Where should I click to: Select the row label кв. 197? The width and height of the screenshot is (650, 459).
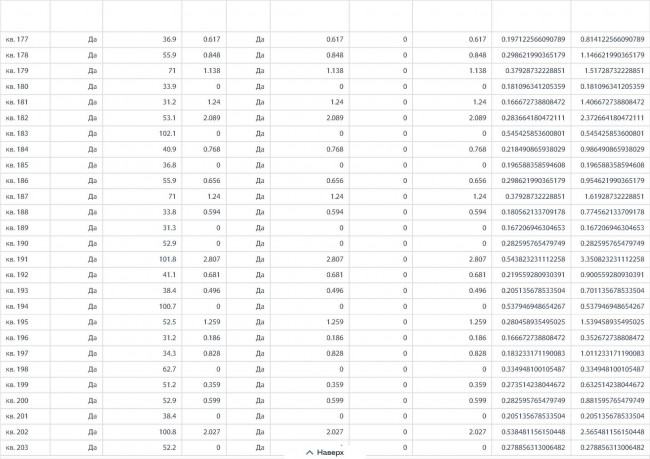(17, 353)
